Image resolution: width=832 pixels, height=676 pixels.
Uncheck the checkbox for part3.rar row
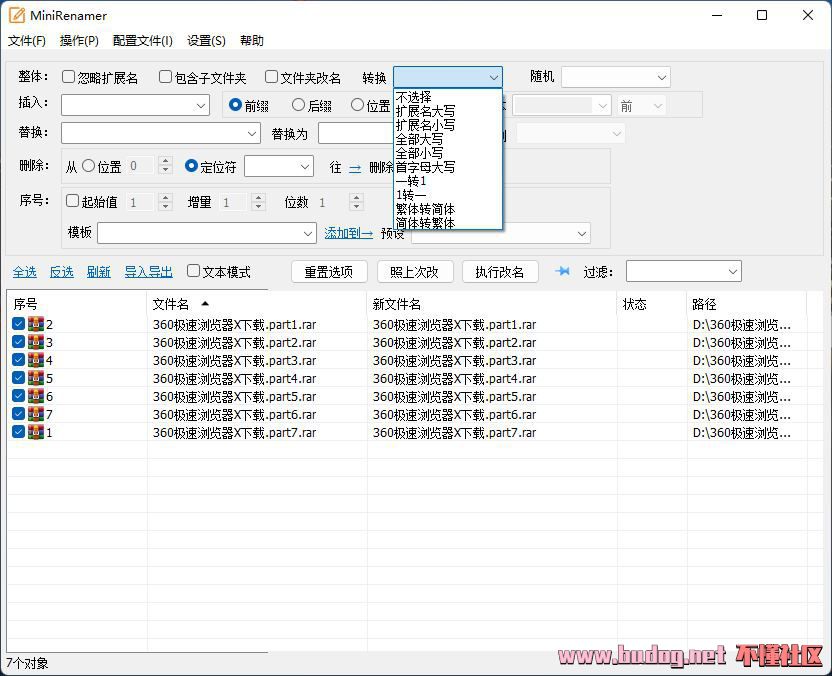(x=19, y=360)
